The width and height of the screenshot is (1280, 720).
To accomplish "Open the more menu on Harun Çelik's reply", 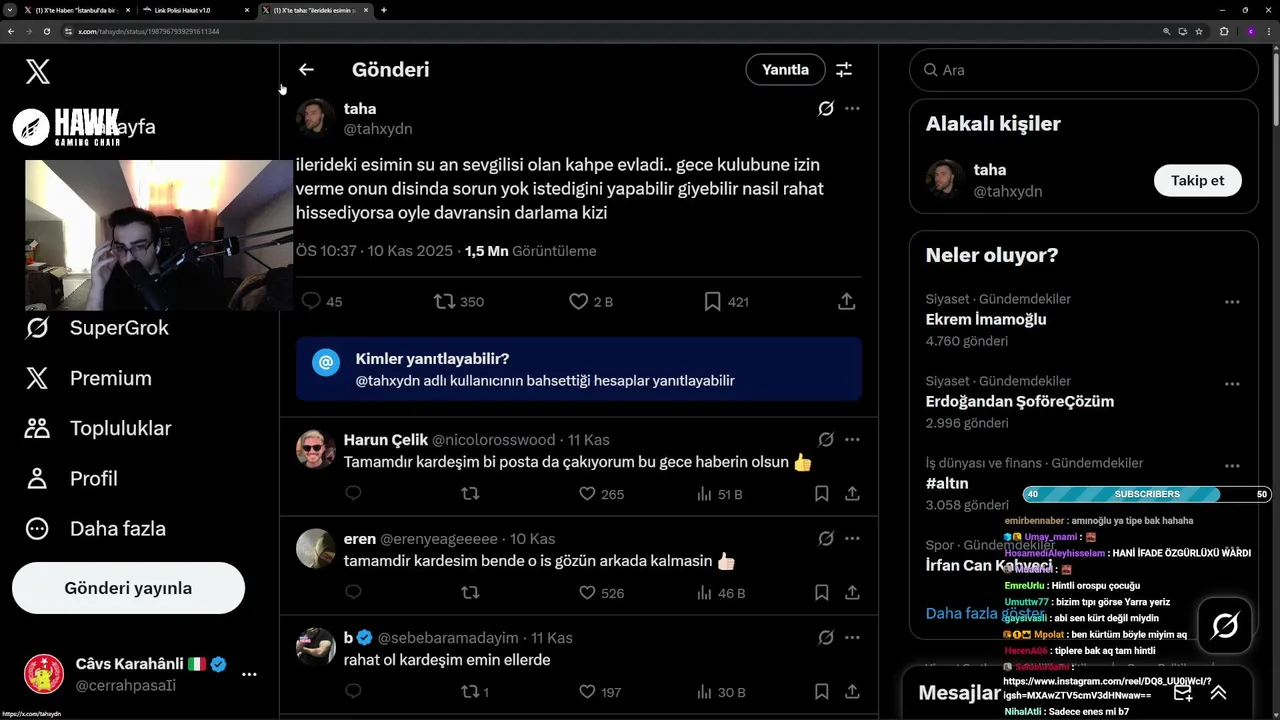I will (x=852, y=439).
